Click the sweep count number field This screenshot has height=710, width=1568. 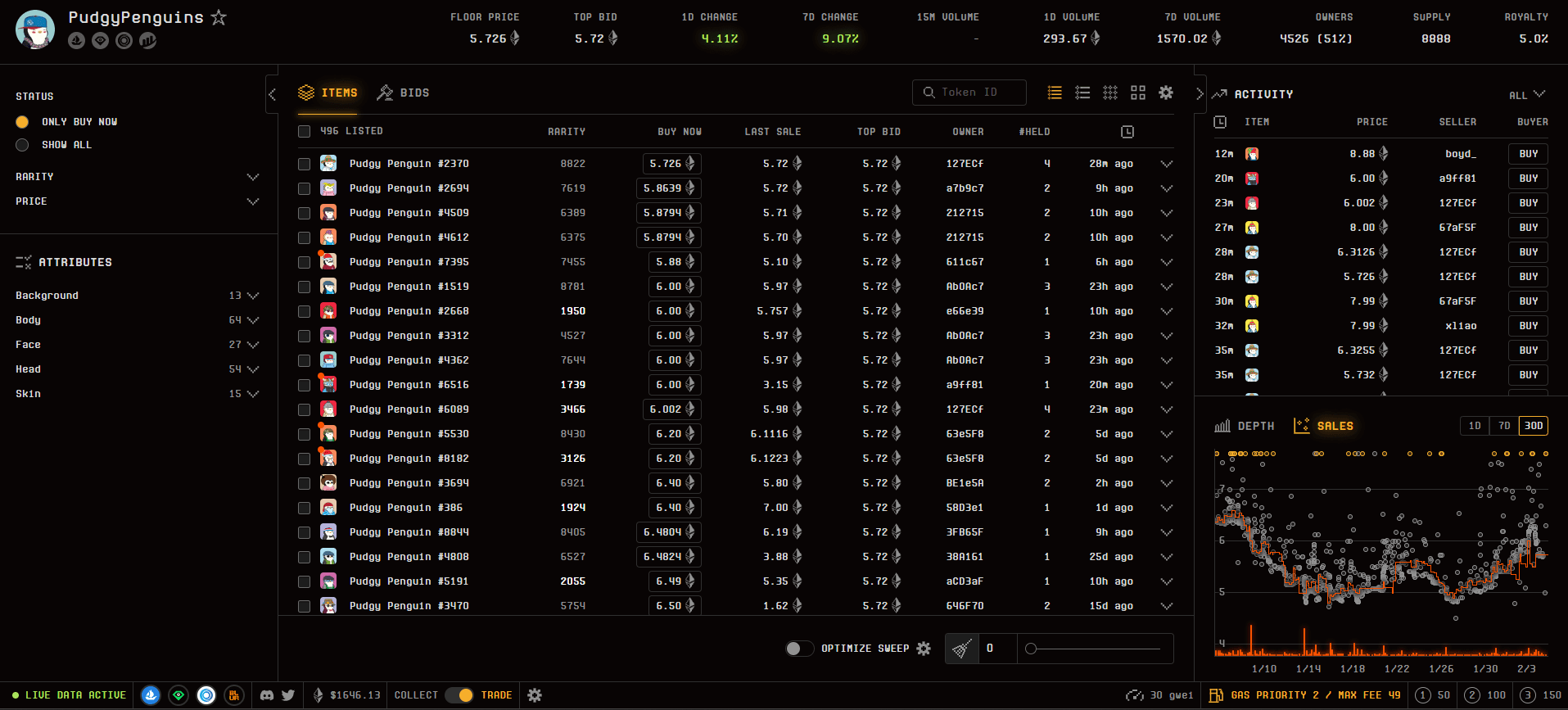[998, 649]
